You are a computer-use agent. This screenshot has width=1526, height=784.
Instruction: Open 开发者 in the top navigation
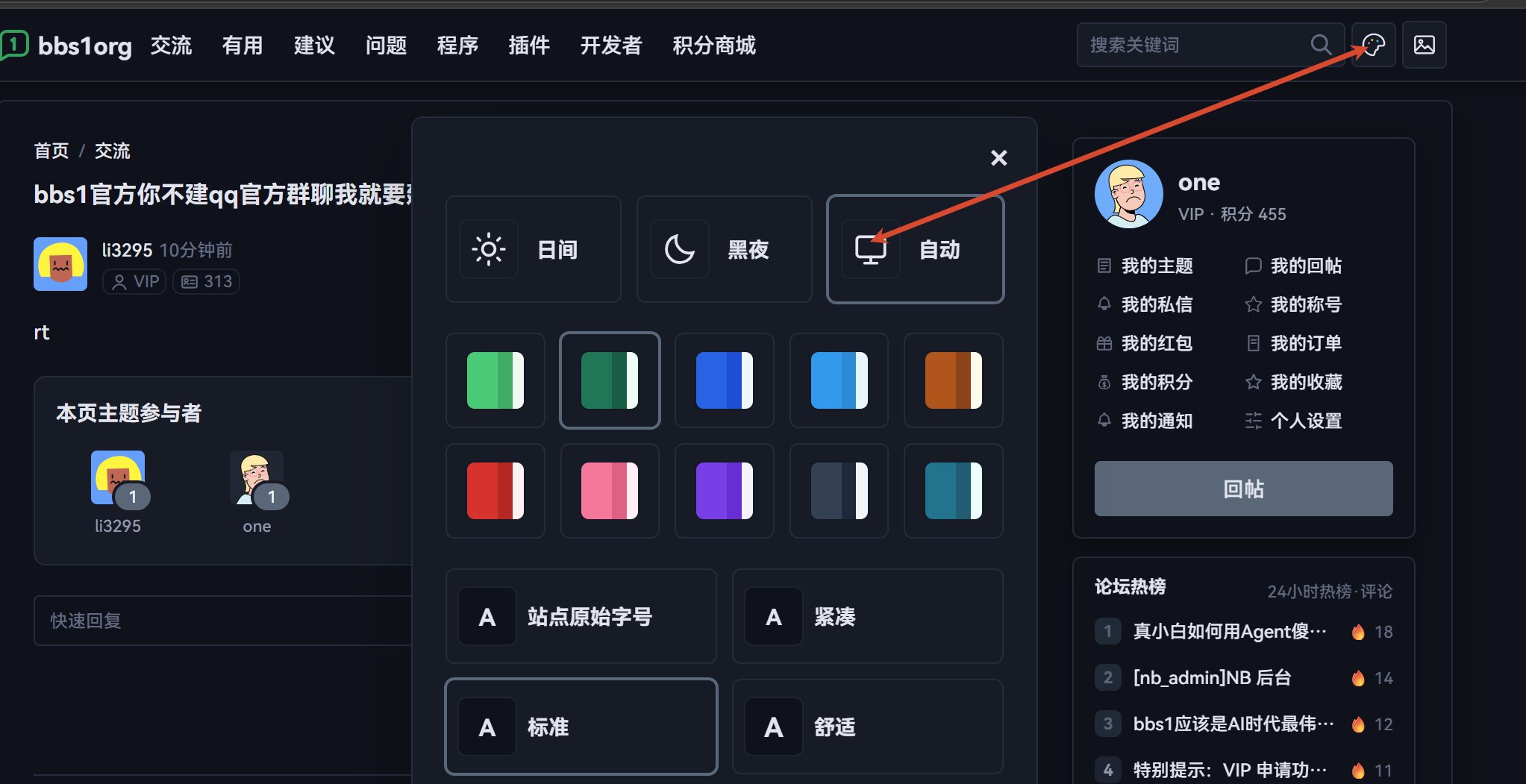pyautogui.click(x=611, y=46)
